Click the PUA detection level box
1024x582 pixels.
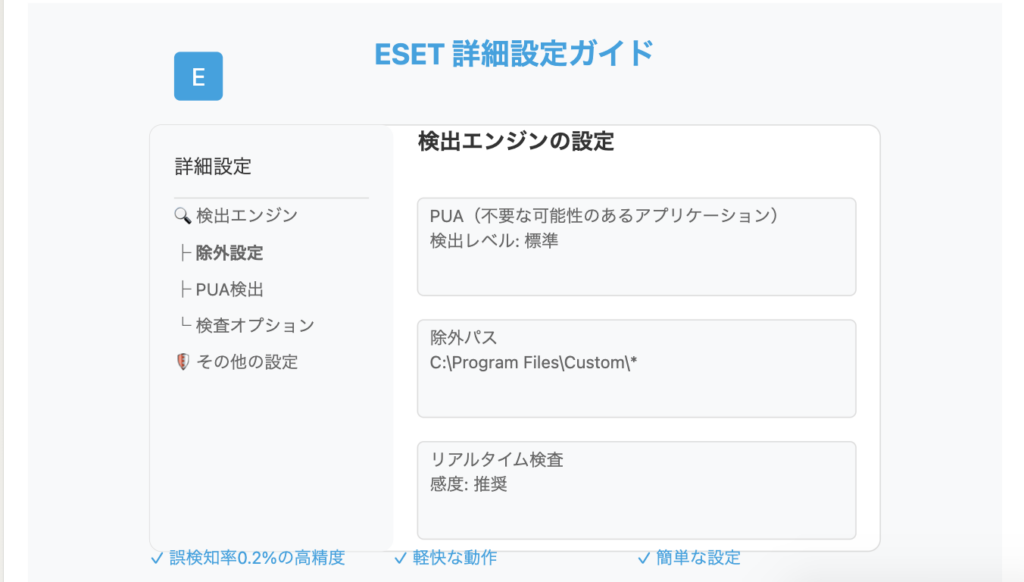(637, 247)
